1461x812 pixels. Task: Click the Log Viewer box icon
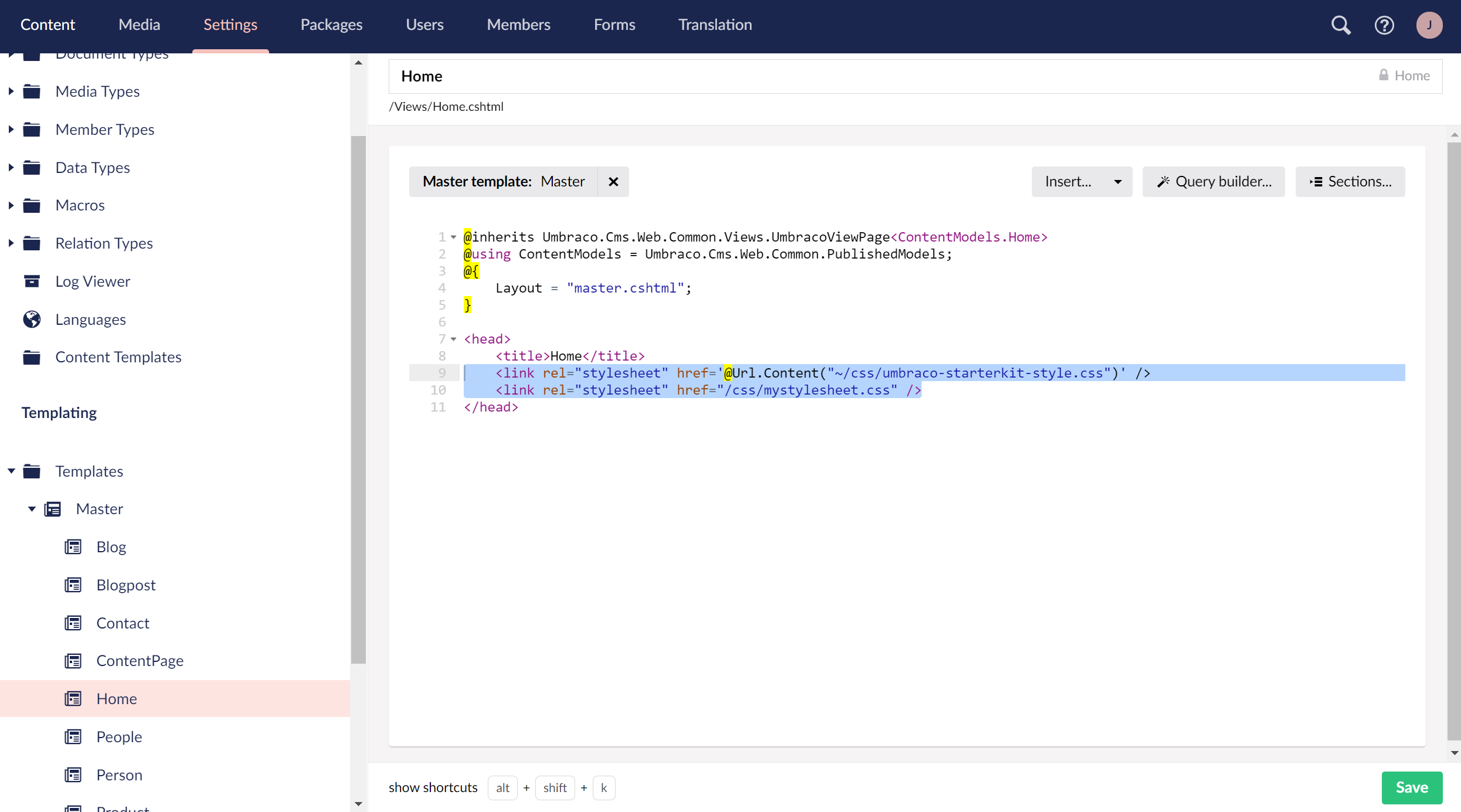[x=32, y=281]
